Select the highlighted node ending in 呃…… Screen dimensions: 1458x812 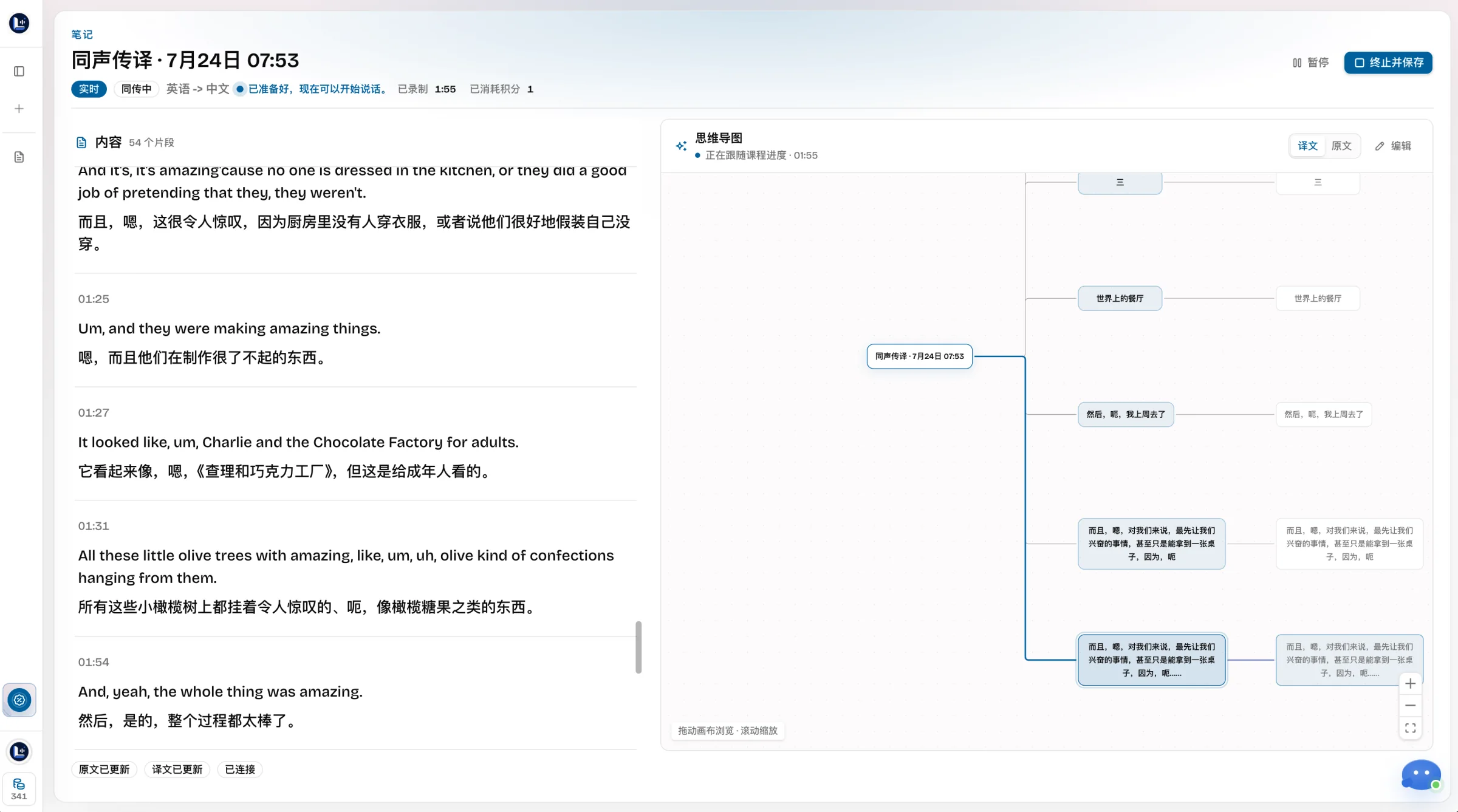coord(1151,660)
